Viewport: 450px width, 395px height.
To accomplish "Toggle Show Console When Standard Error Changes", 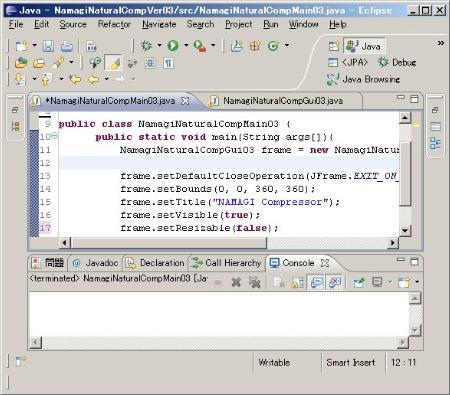I will tap(335, 282).
